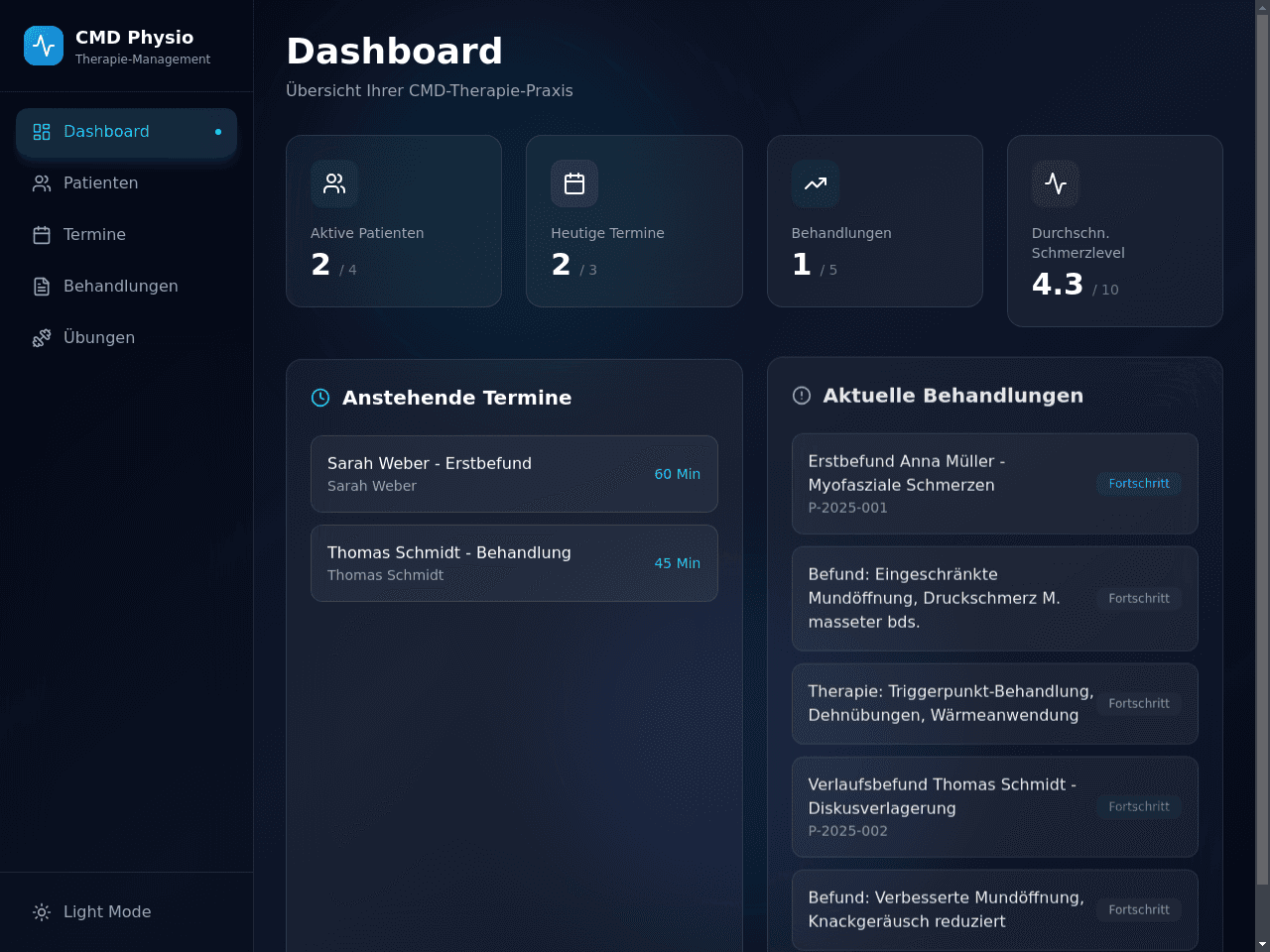The image size is (1270, 952).
Task: Click the Durchschn. Schmerzlevel label
Action: point(1079,243)
